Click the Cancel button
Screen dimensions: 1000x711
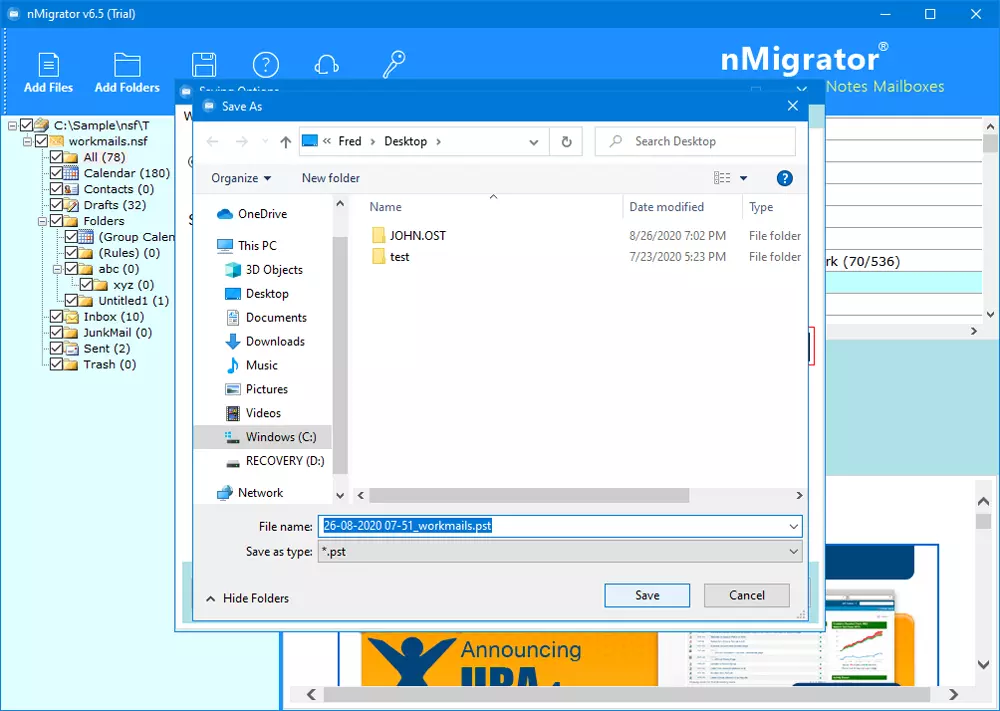tap(746, 595)
